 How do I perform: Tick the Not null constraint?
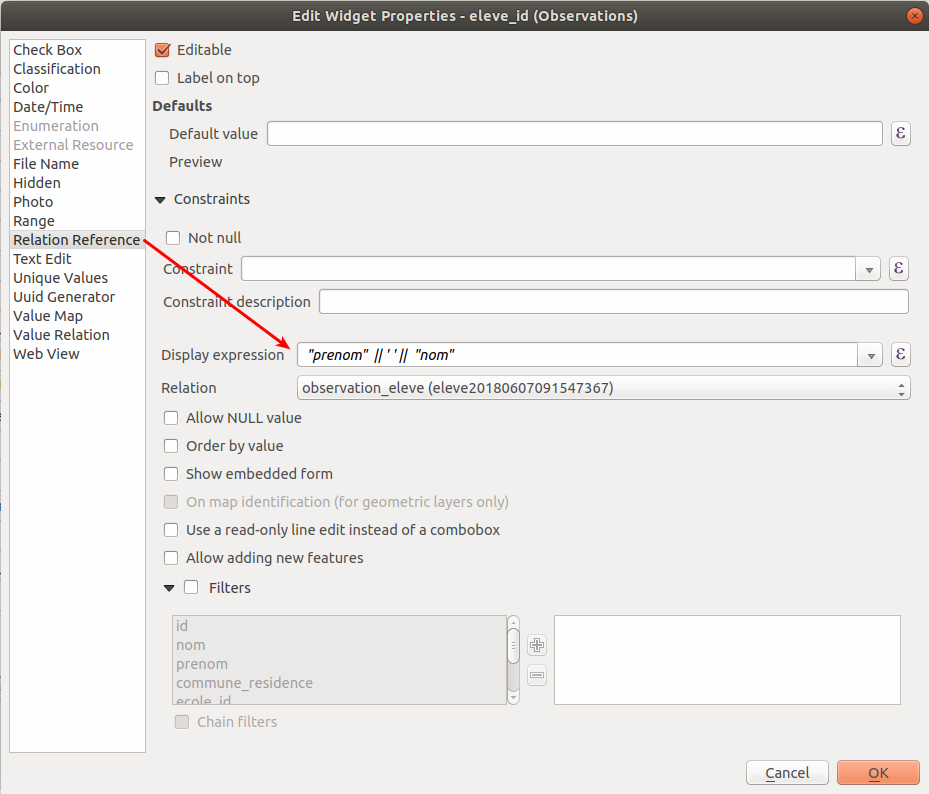pos(173,238)
